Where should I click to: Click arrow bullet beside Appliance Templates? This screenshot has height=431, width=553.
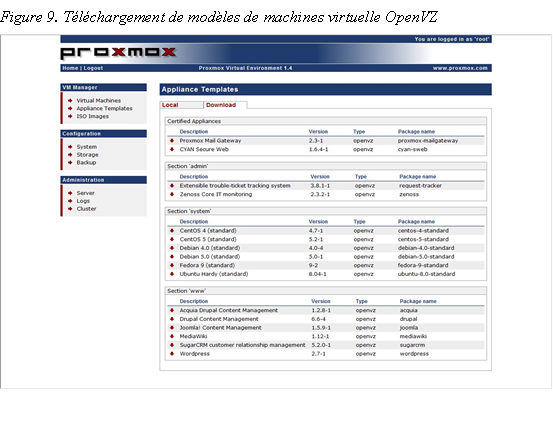[x=70, y=108]
